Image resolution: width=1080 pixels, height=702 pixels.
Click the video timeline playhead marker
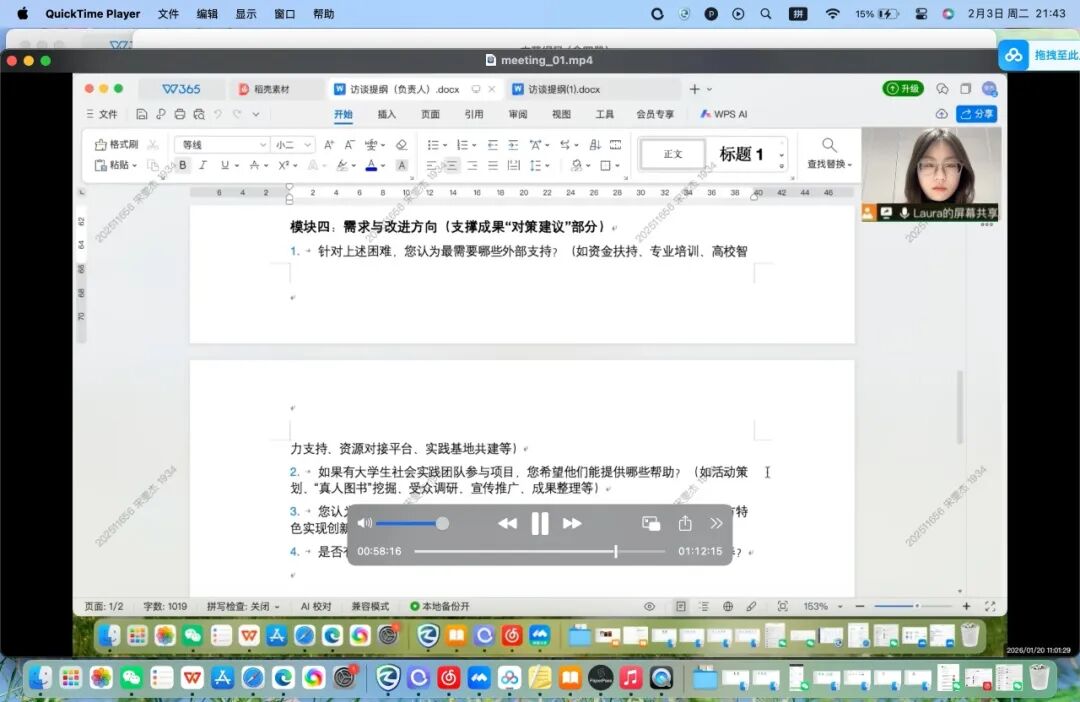click(615, 551)
